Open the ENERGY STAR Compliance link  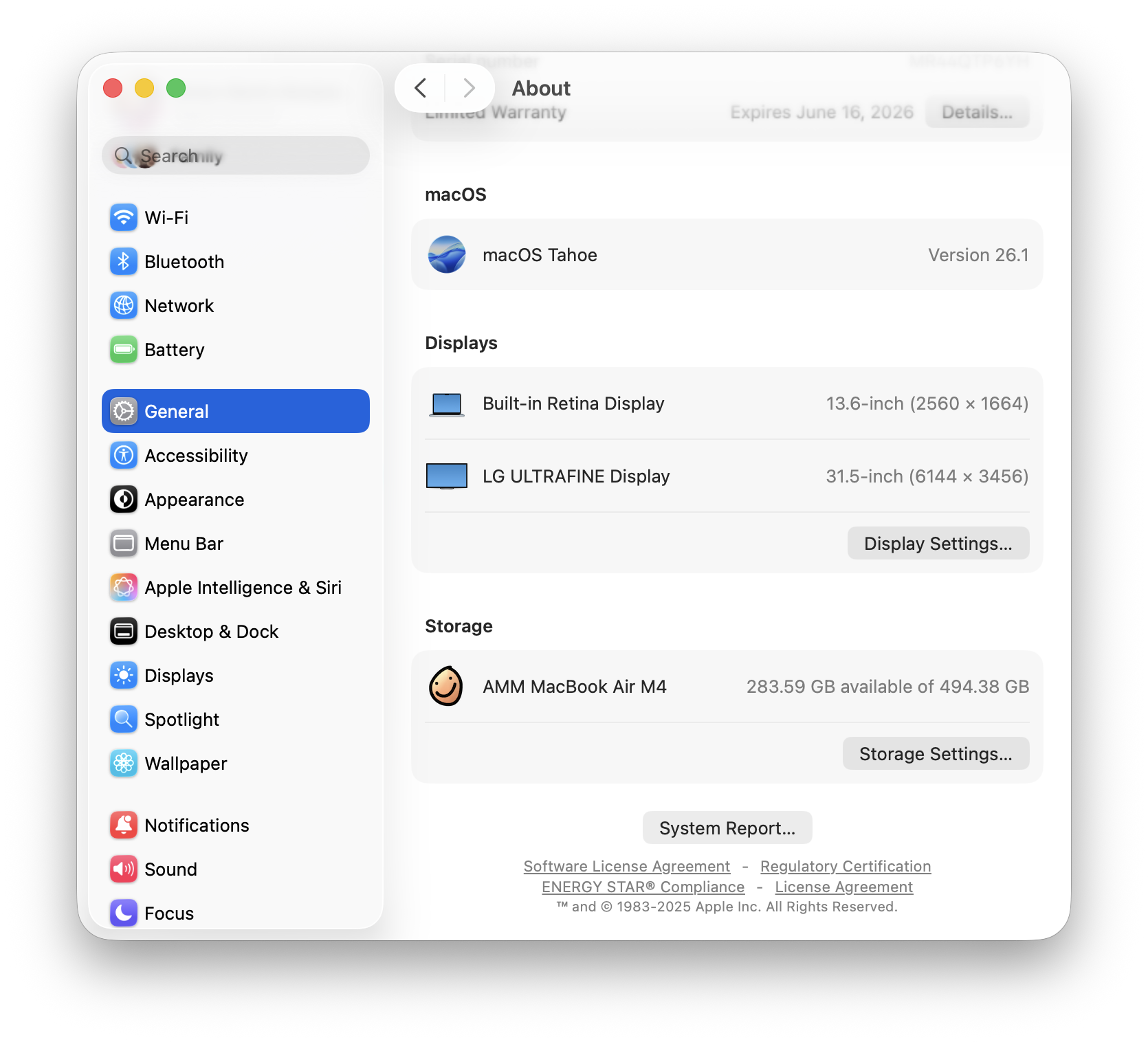643,887
